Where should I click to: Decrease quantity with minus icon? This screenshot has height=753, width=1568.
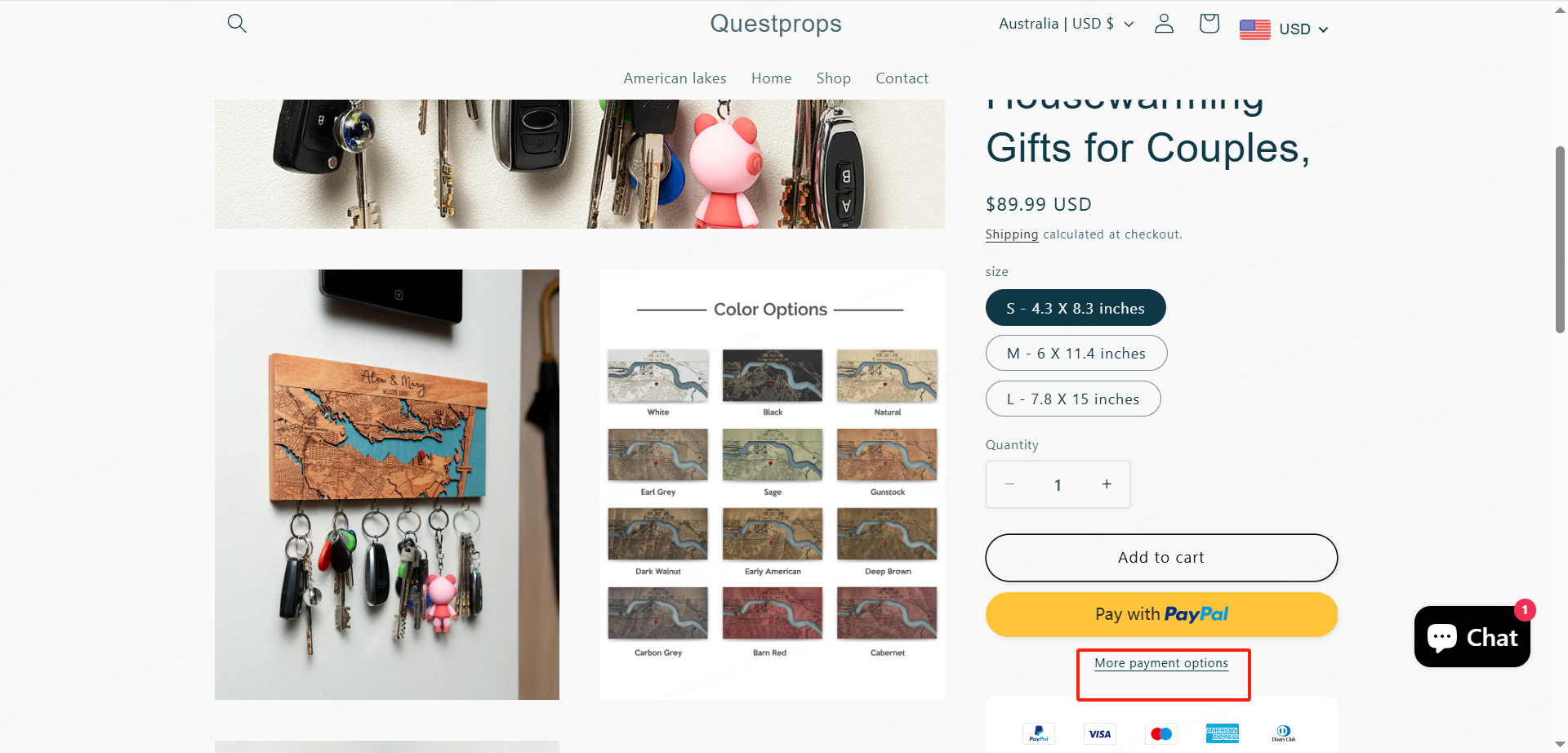(1009, 484)
